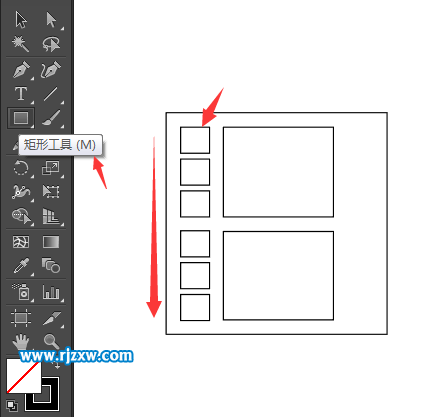
Task: Reset to default fill and stroke
Action: 12,406
